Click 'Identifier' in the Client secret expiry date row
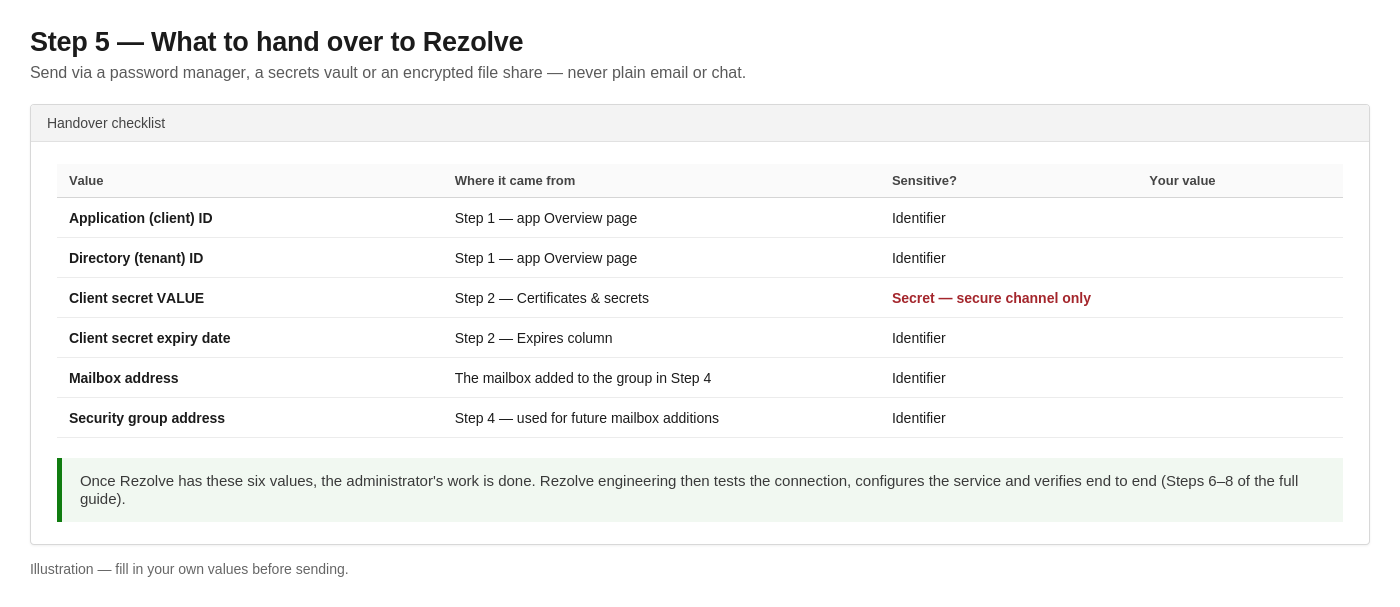This screenshot has width=1400, height=607. click(919, 338)
